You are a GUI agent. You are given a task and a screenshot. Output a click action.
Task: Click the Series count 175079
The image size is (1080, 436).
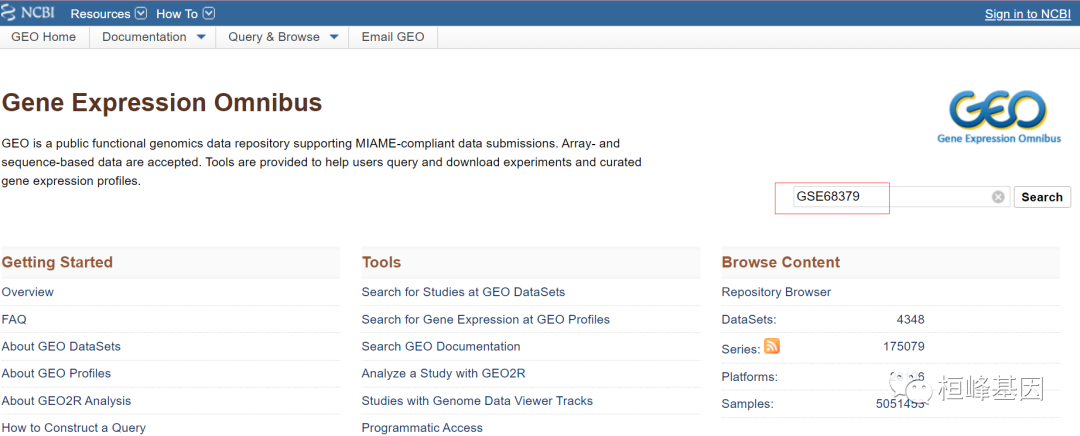pos(904,346)
